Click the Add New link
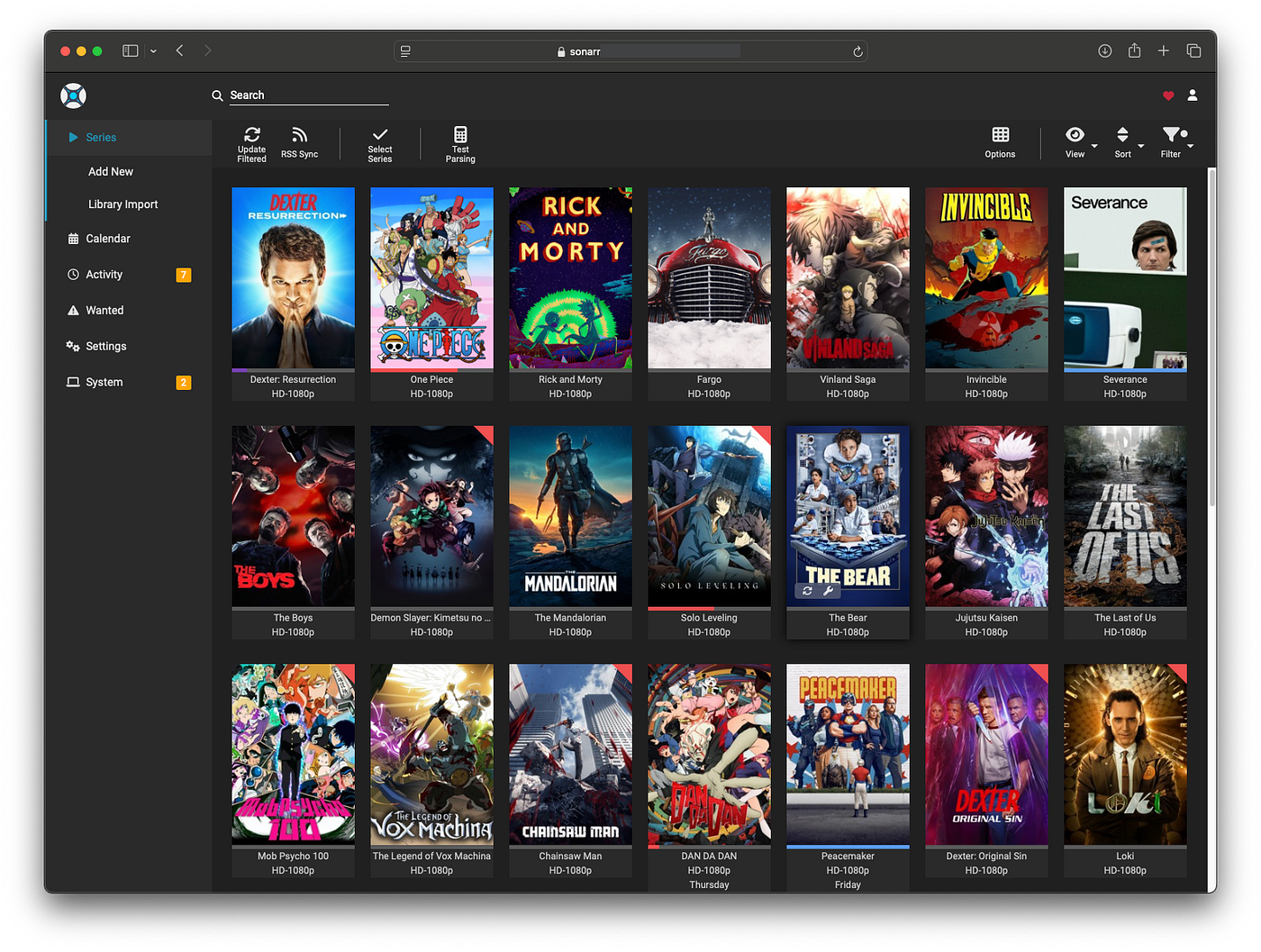1261x952 pixels. pyautogui.click(x=111, y=172)
